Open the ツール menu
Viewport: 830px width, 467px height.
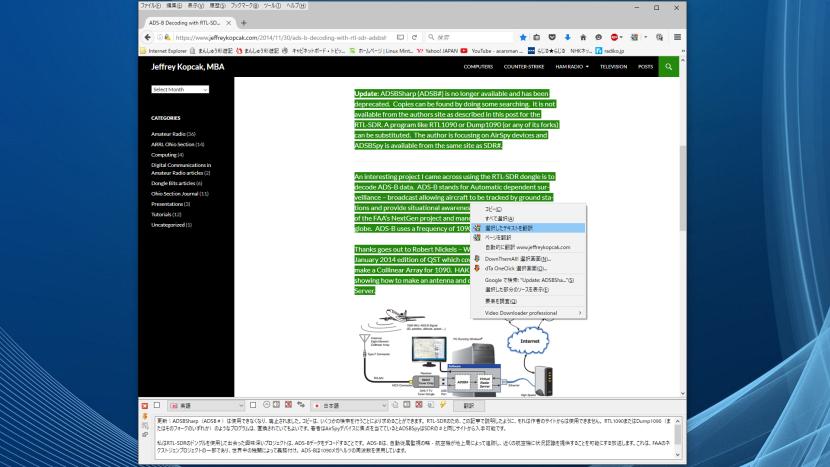click(x=272, y=5)
